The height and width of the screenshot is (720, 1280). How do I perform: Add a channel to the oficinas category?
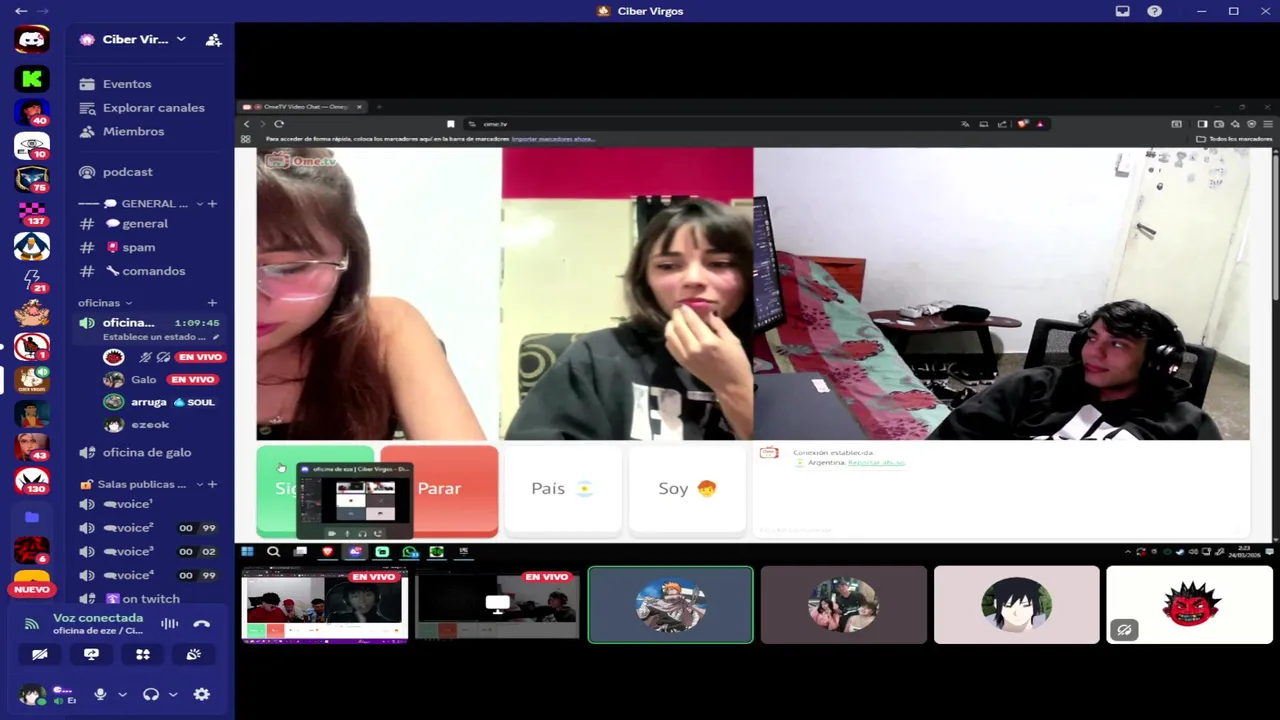(x=212, y=303)
